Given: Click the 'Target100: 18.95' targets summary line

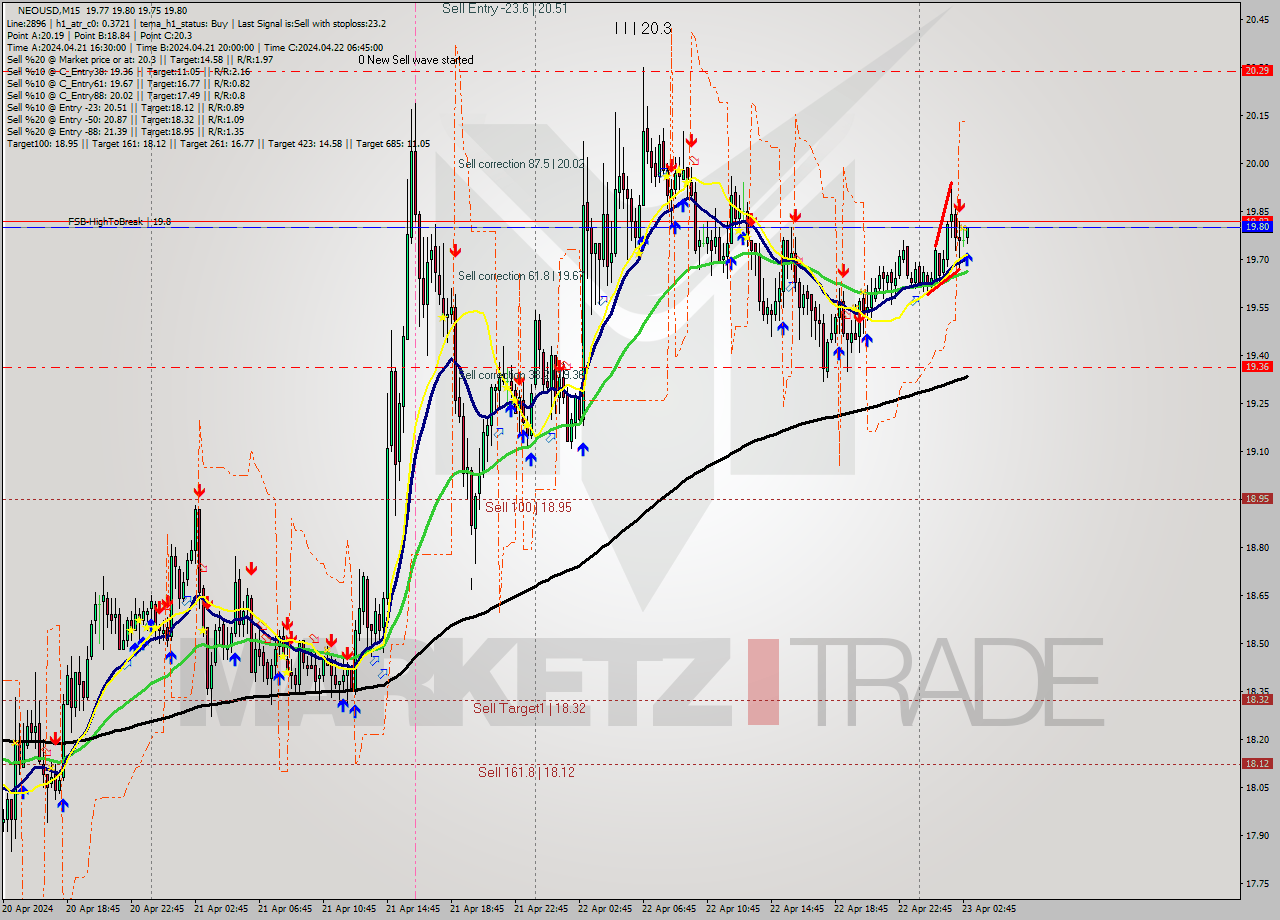Looking at the screenshot, I should [218, 143].
